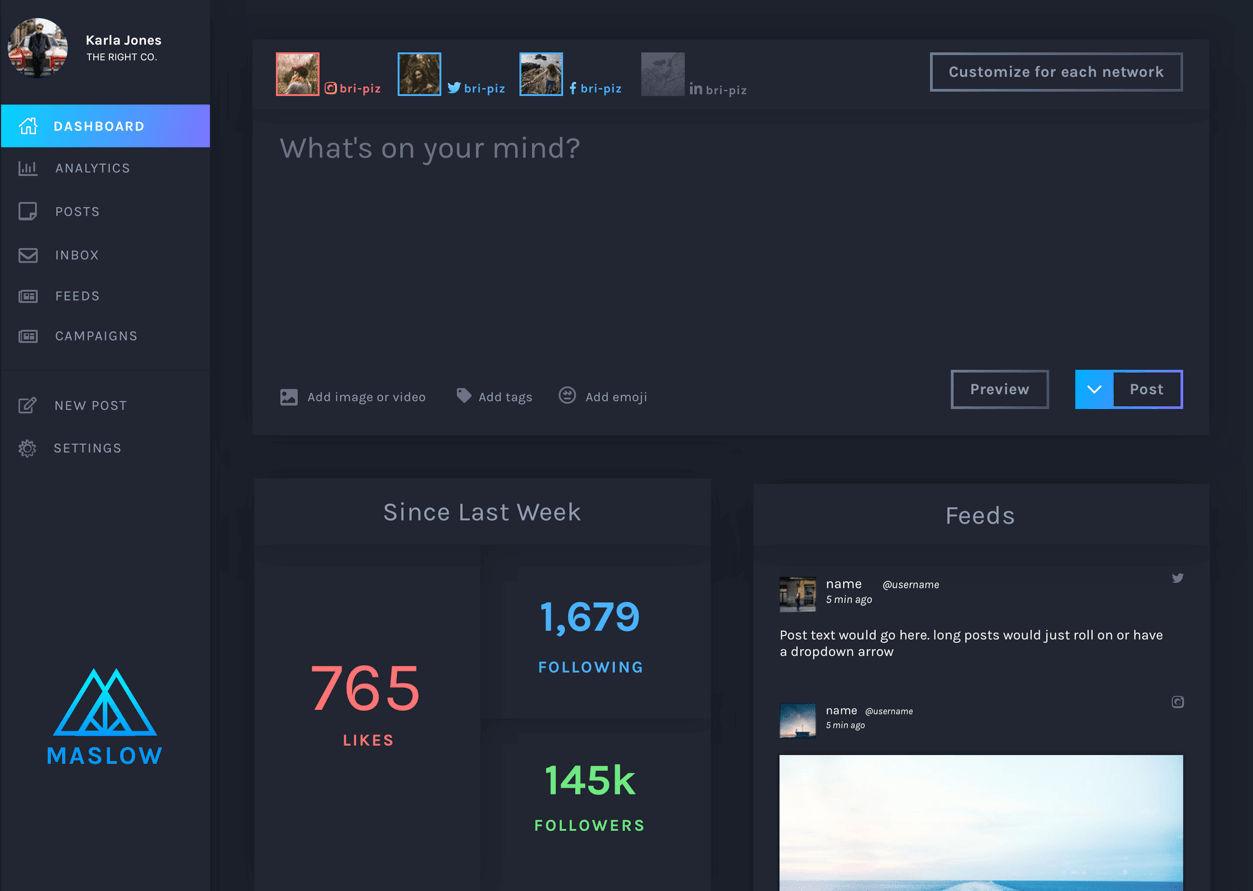This screenshot has width=1253, height=891.
Task: Click Customize for each network button
Action: pos(1056,72)
